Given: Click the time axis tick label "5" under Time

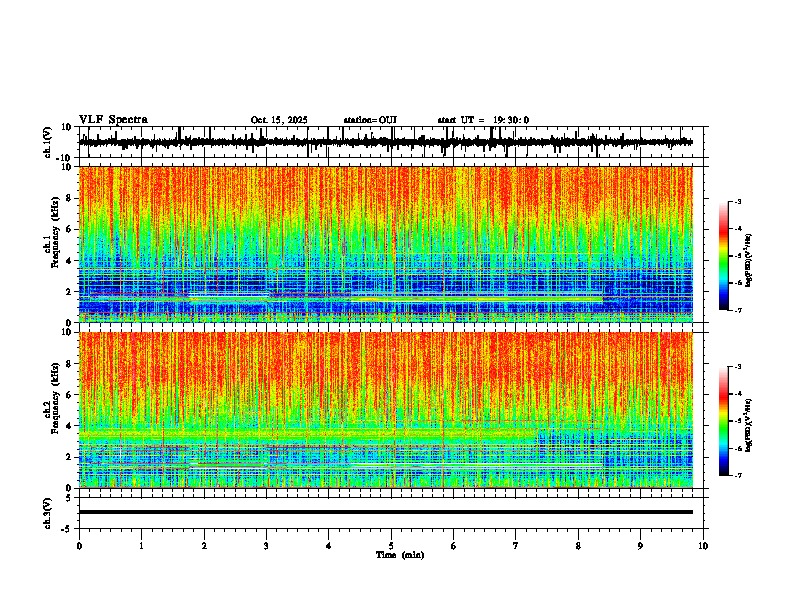Looking at the screenshot, I should pyautogui.click(x=391, y=546).
